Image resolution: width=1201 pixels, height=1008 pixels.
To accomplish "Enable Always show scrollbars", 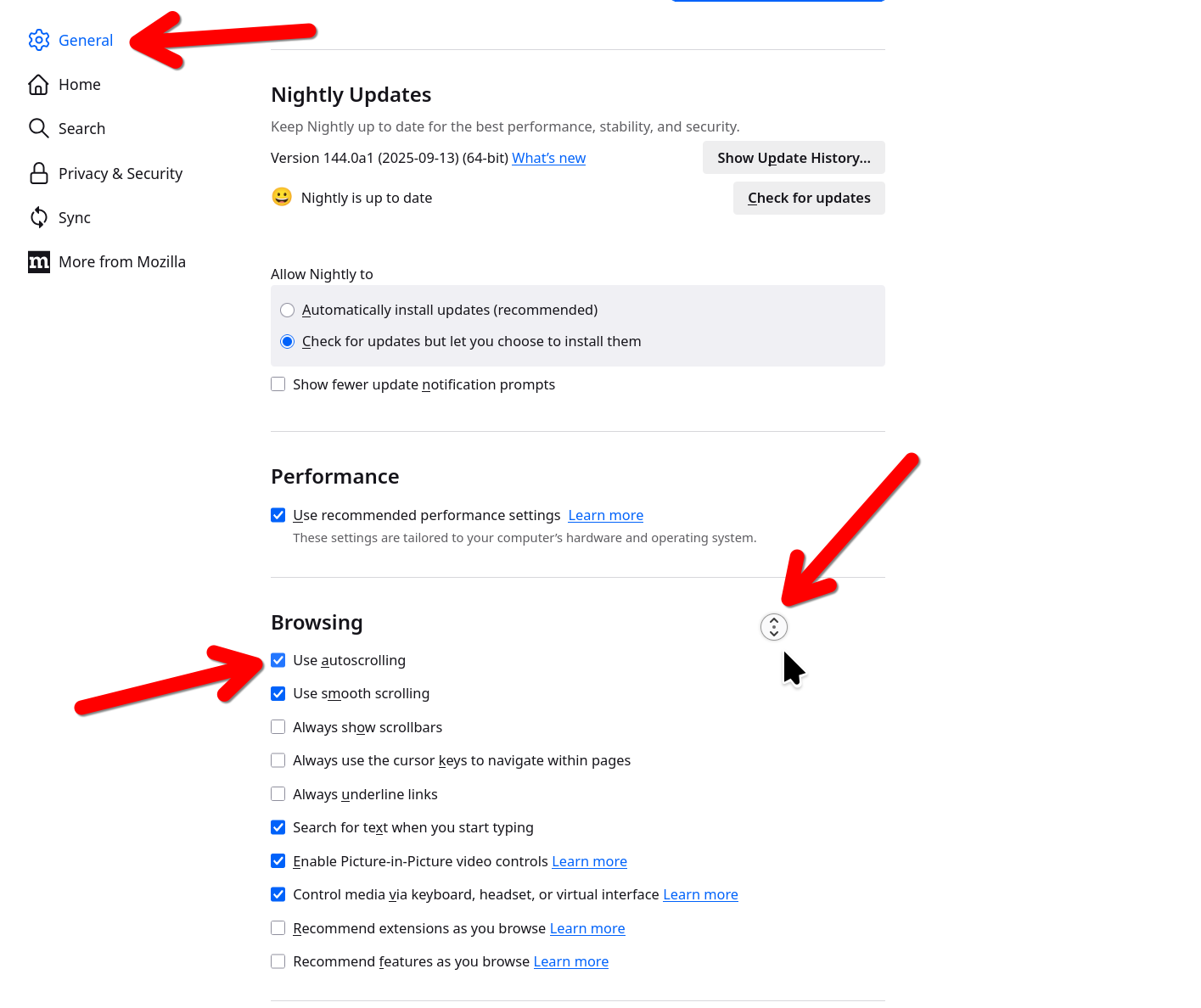I will point(278,727).
